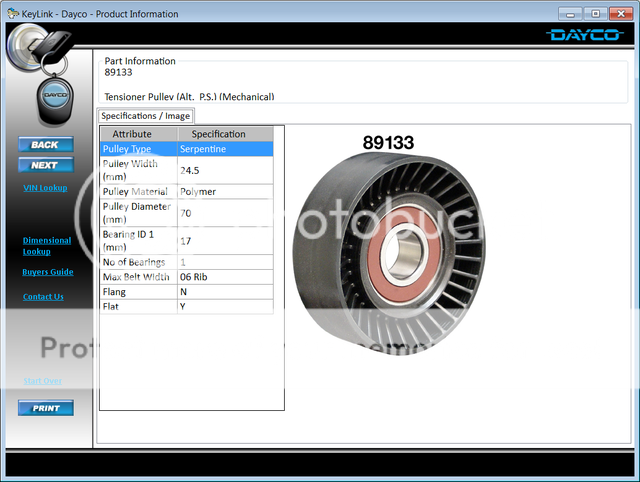This screenshot has height=482, width=640.
Task: Click the KeyLink title bar app icon
Action: tap(13, 14)
